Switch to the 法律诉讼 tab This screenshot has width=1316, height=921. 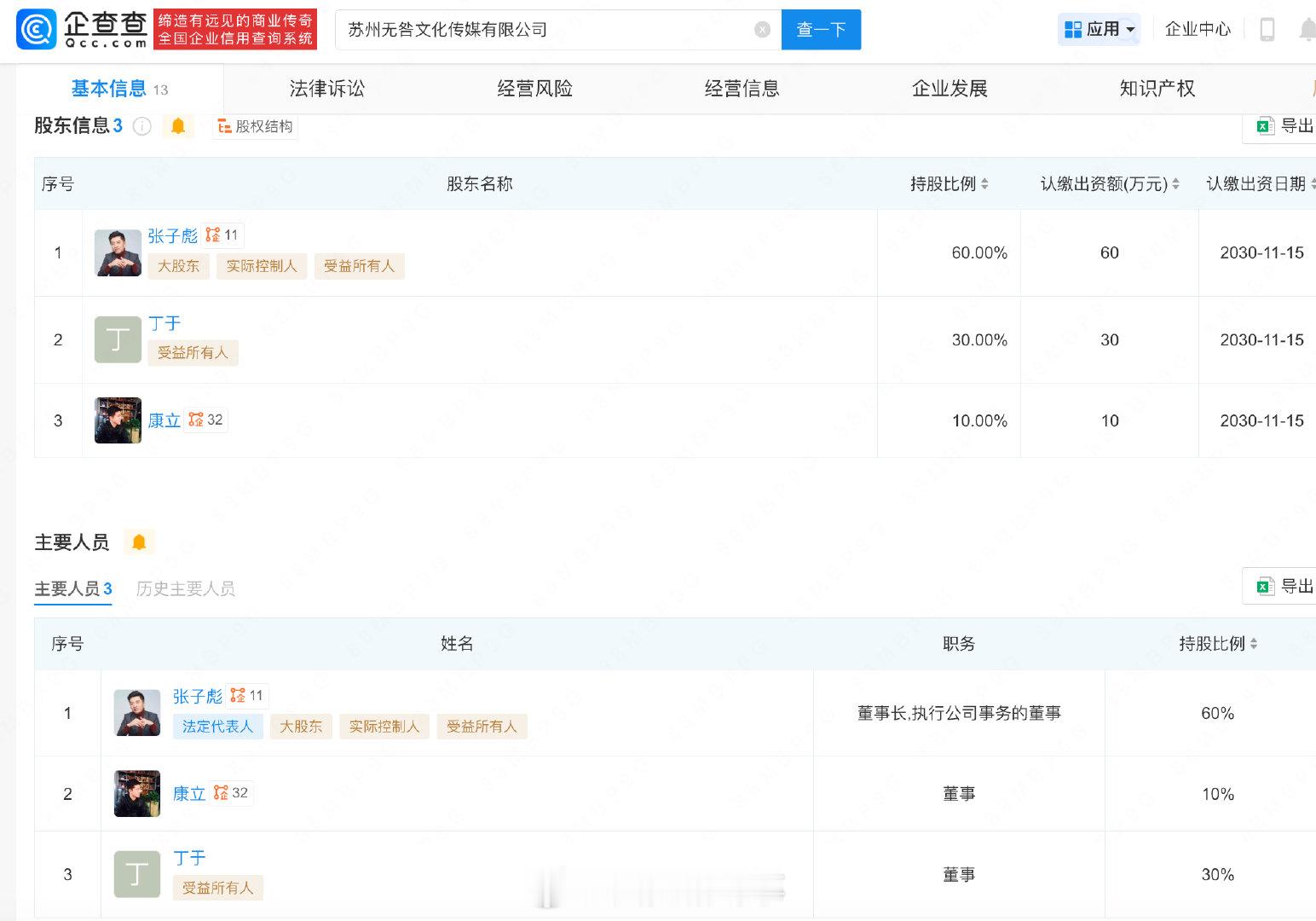[326, 88]
